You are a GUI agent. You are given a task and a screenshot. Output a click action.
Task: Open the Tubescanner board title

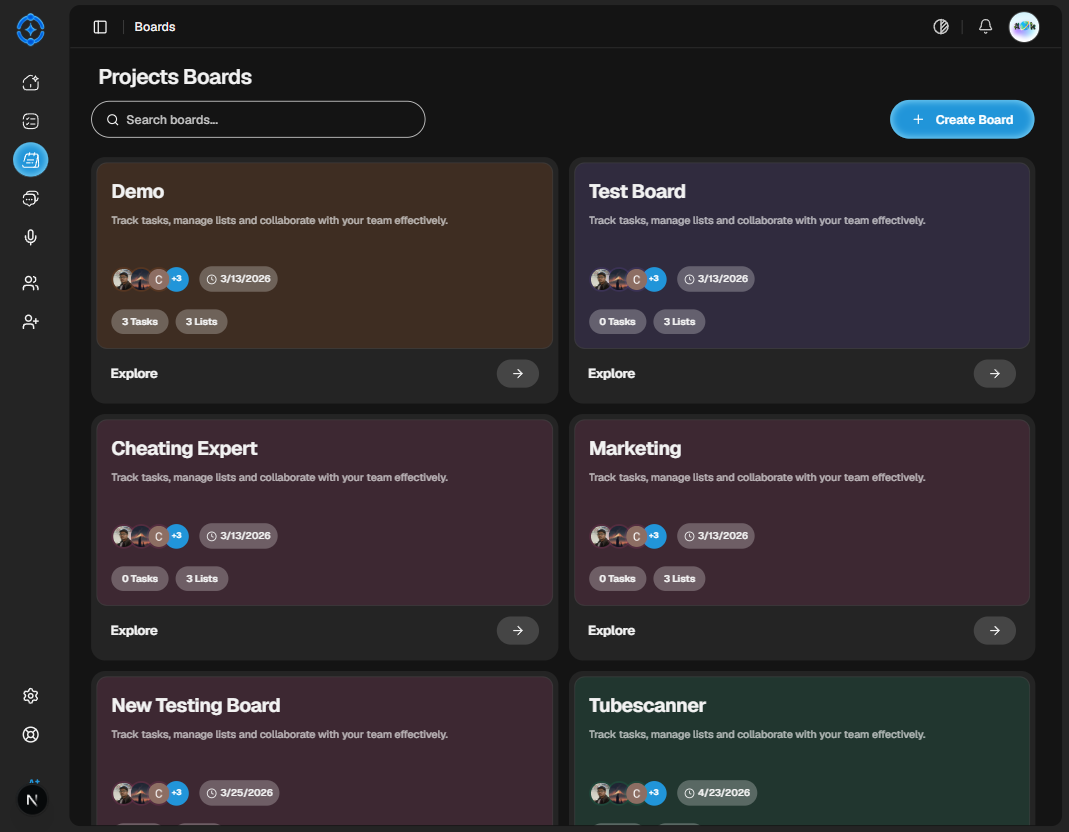click(x=647, y=706)
